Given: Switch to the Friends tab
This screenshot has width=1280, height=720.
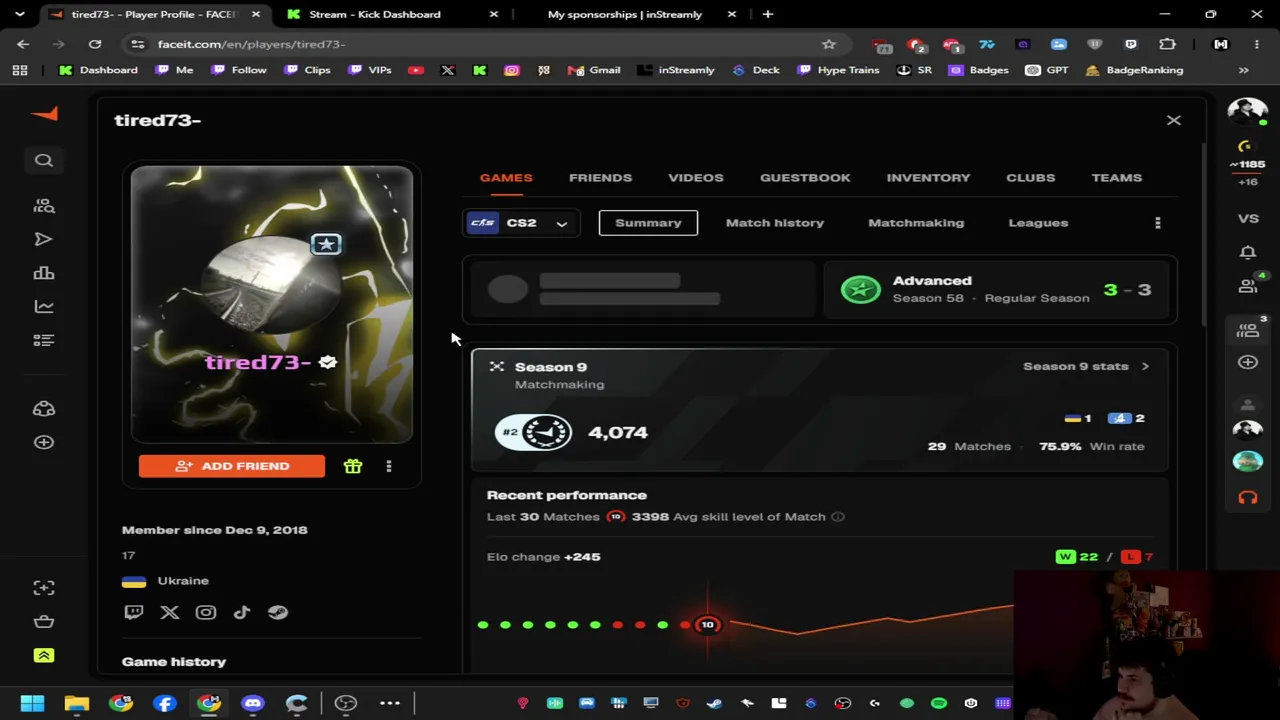Looking at the screenshot, I should 600,177.
